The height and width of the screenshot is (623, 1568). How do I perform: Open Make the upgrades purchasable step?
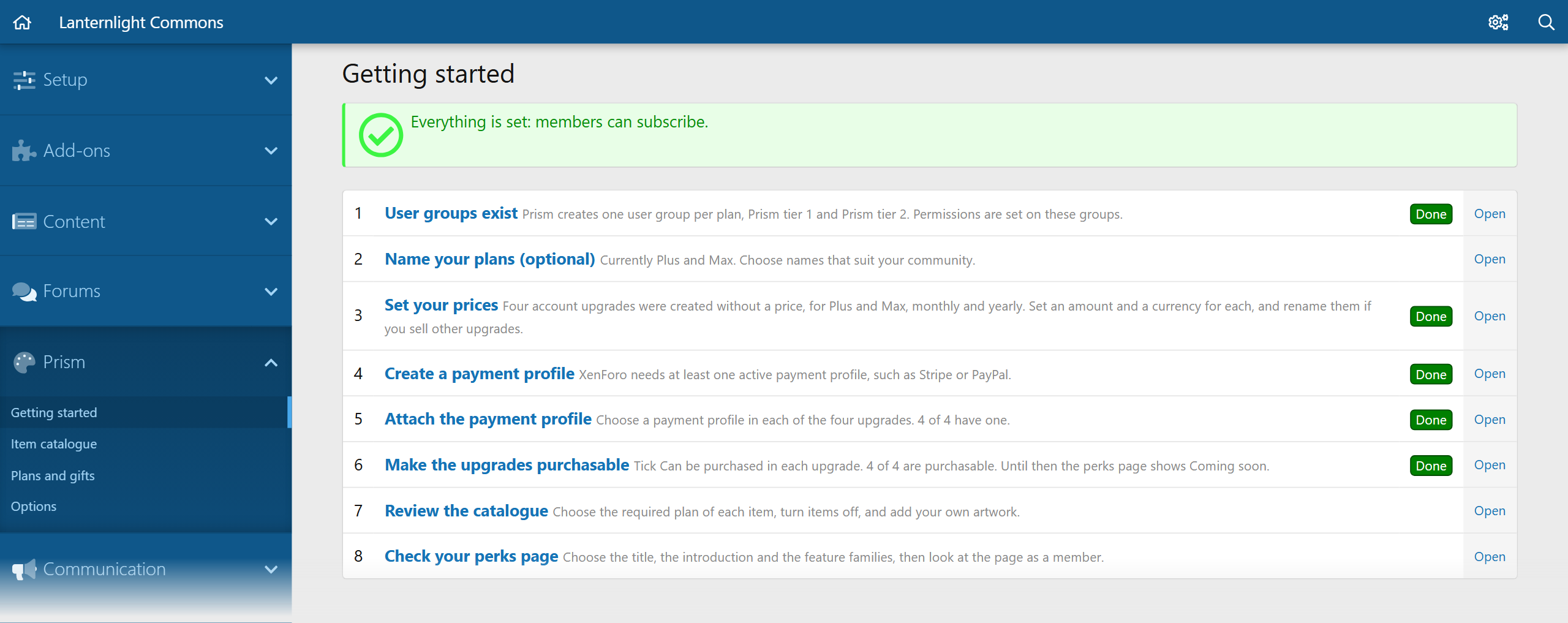(x=507, y=465)
